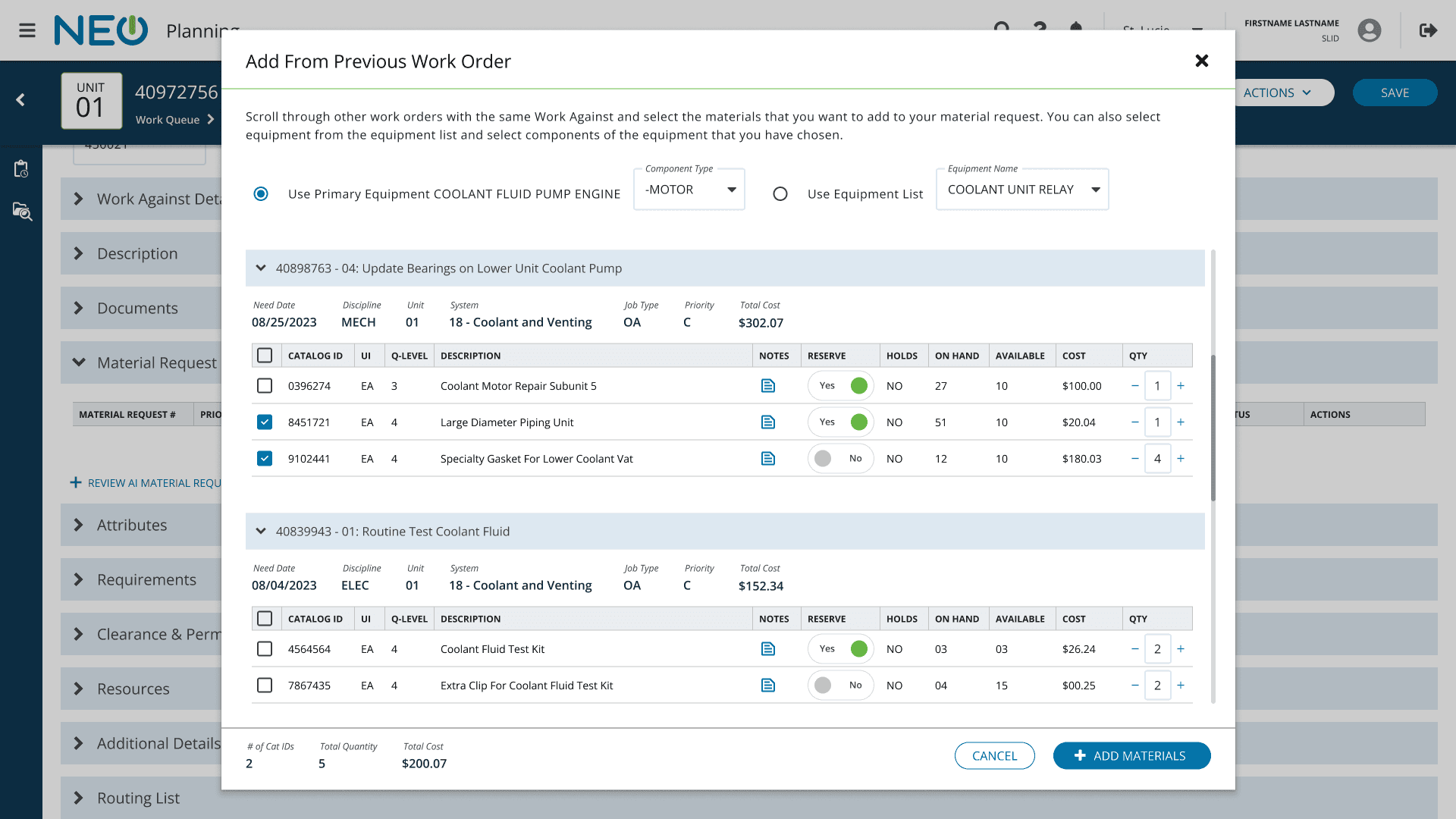
Task: Select the Use Equipment List radio button
Action: tap(780, 194)
